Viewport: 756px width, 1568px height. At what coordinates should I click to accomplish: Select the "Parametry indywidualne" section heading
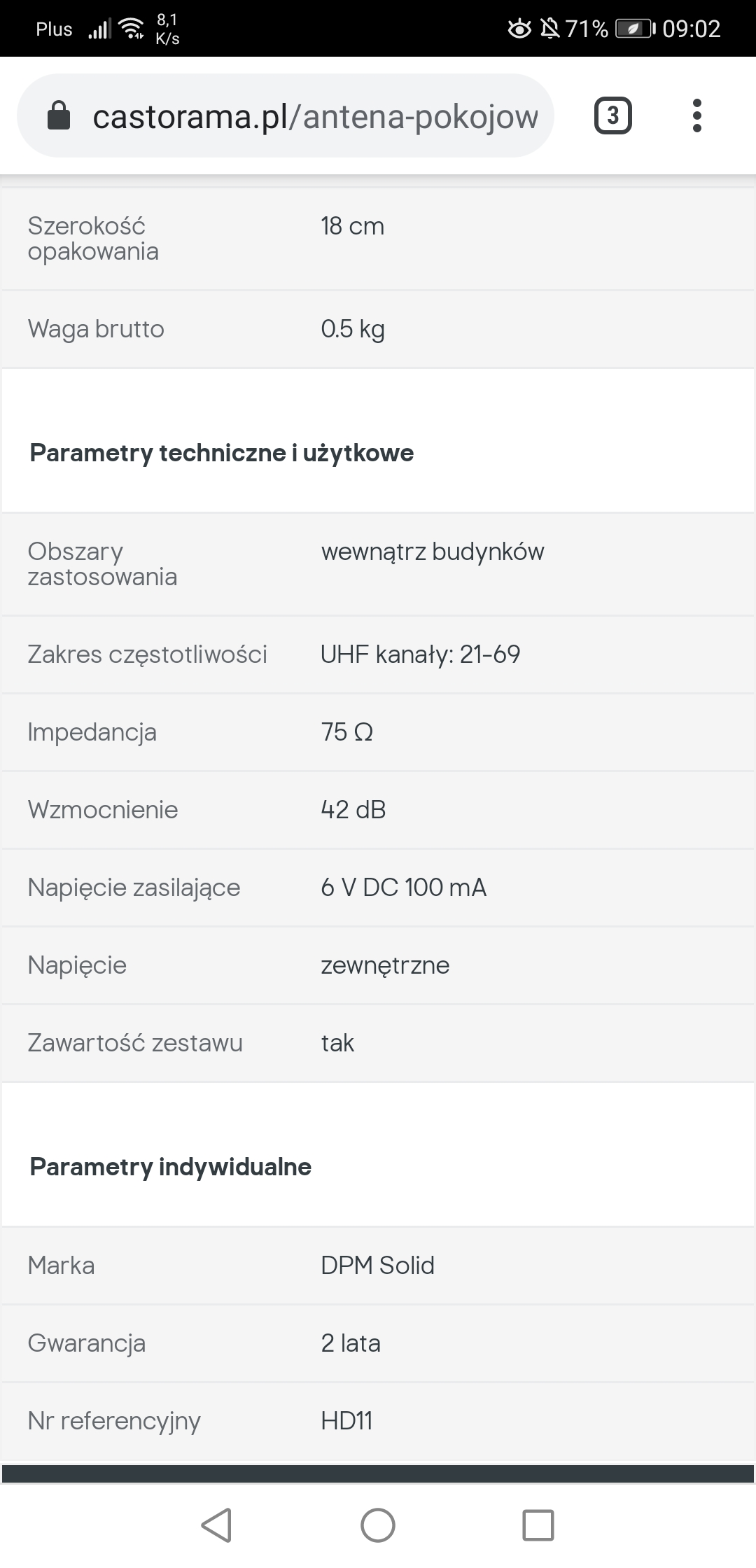click(x=171, y=1167)
